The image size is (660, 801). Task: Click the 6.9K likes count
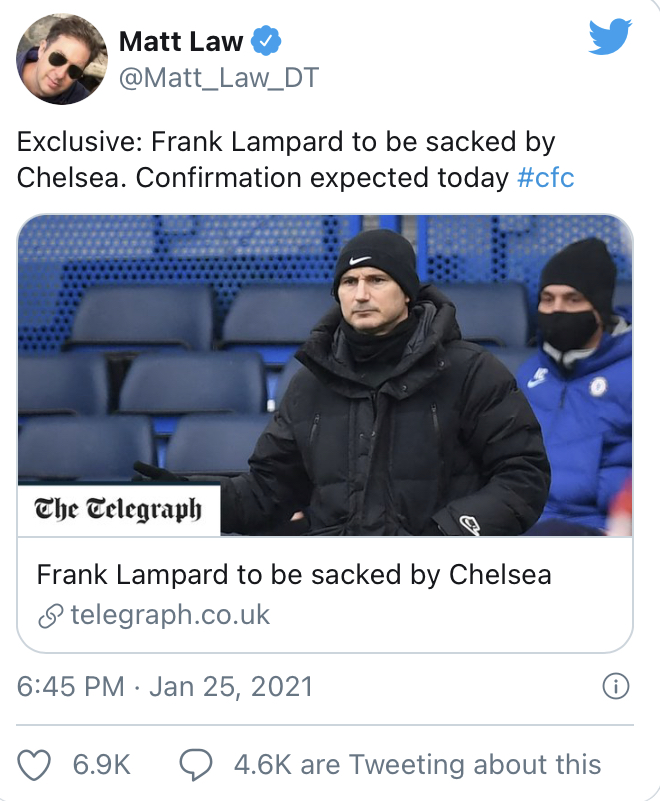(x=103, y=765)
